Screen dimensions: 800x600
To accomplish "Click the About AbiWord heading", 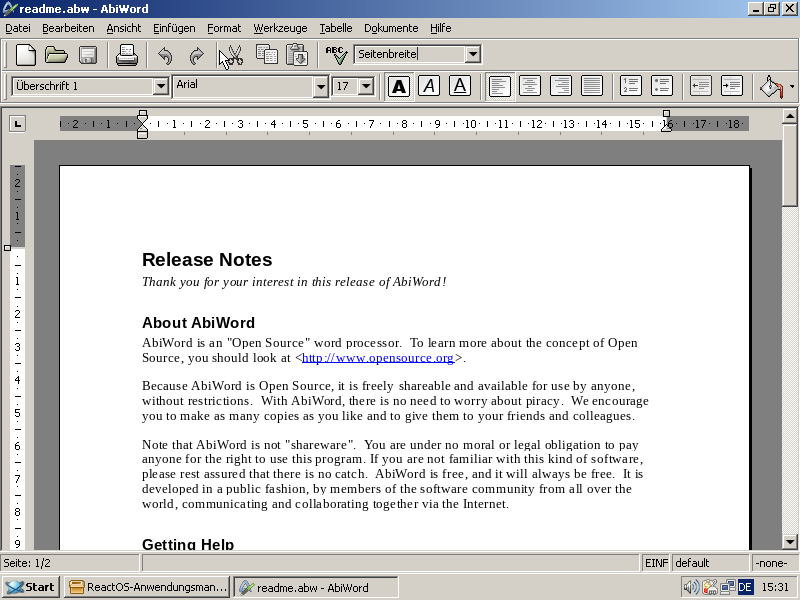I will point(198,323).
